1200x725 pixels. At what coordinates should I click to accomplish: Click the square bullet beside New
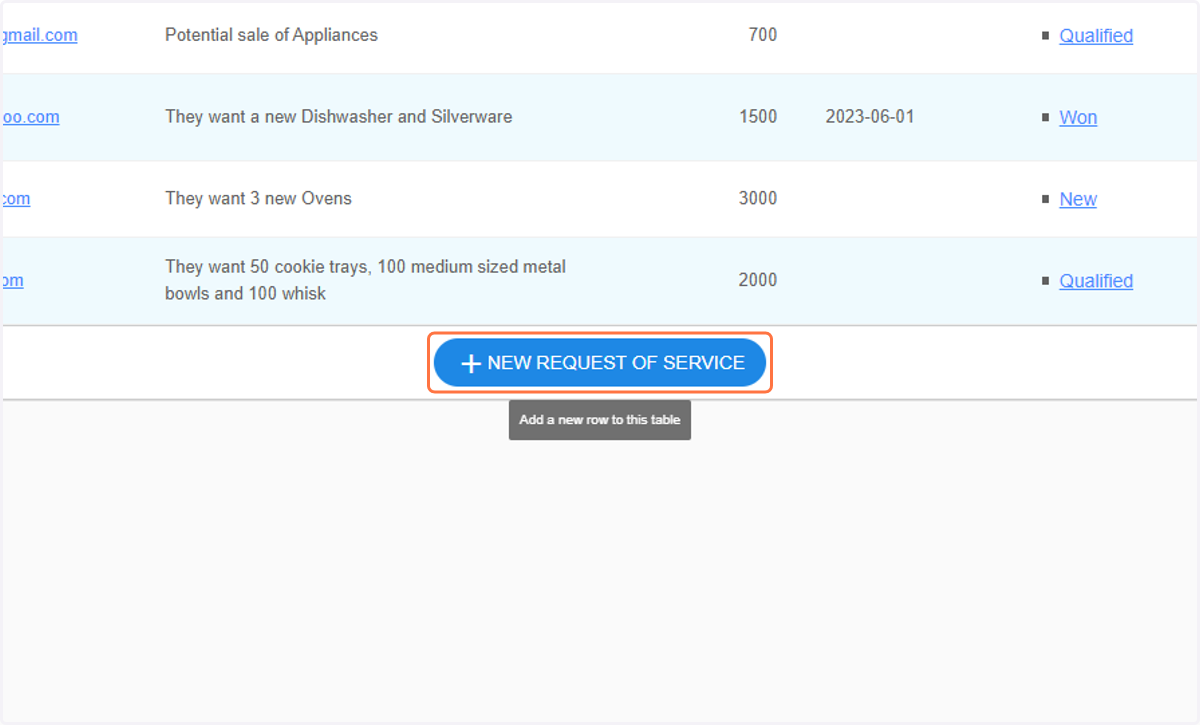tap(1046, 199)
